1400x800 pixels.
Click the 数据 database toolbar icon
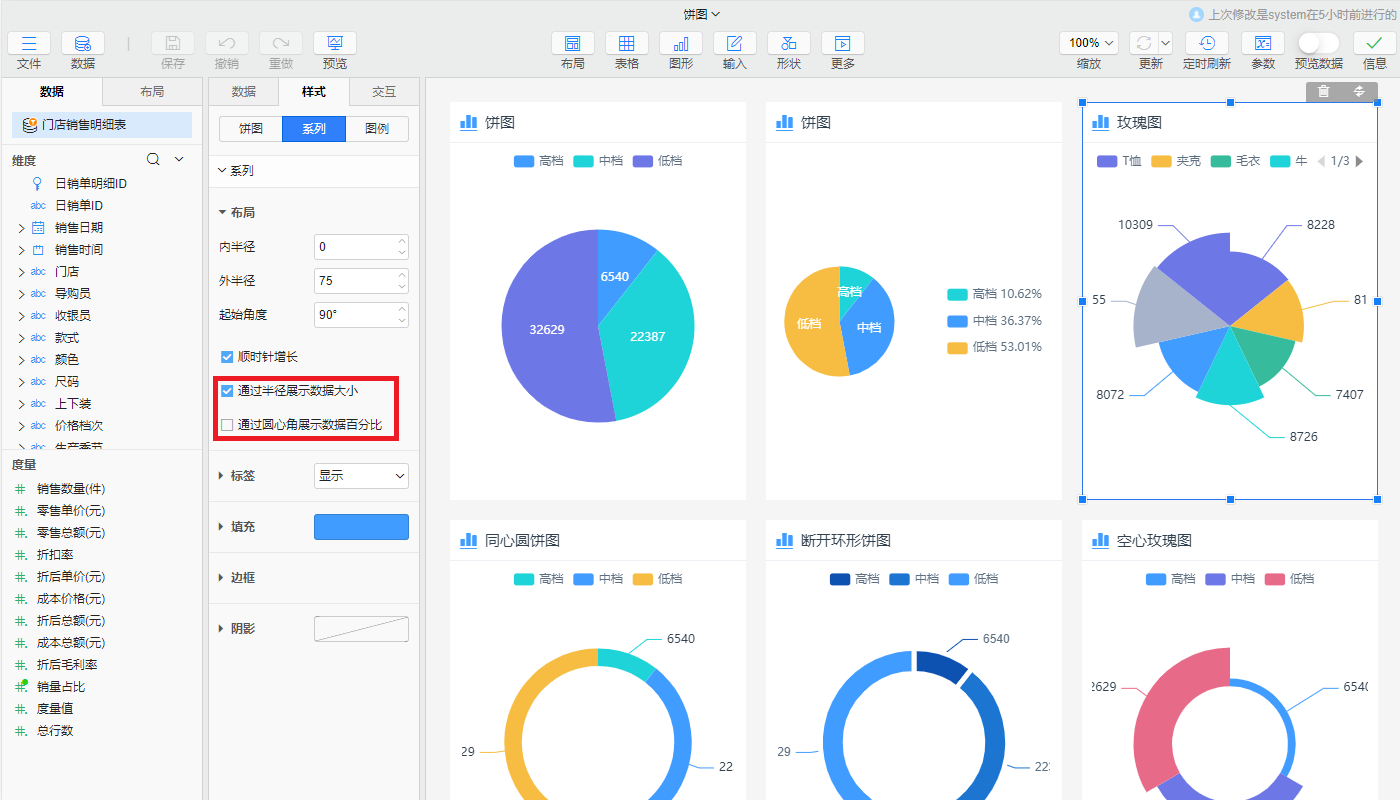pyautogui.click(x=83, y=43)
